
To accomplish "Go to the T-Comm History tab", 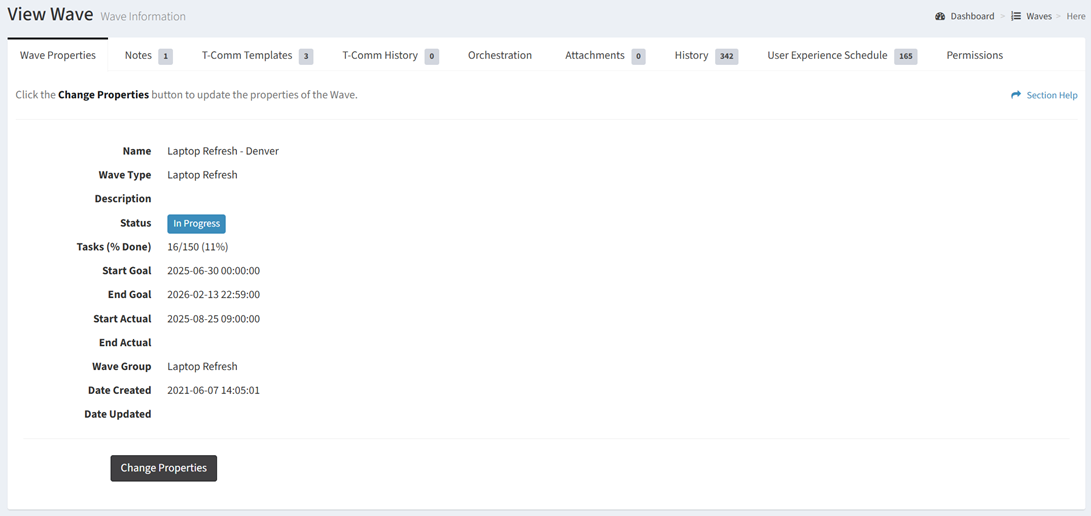I will 380,56.
